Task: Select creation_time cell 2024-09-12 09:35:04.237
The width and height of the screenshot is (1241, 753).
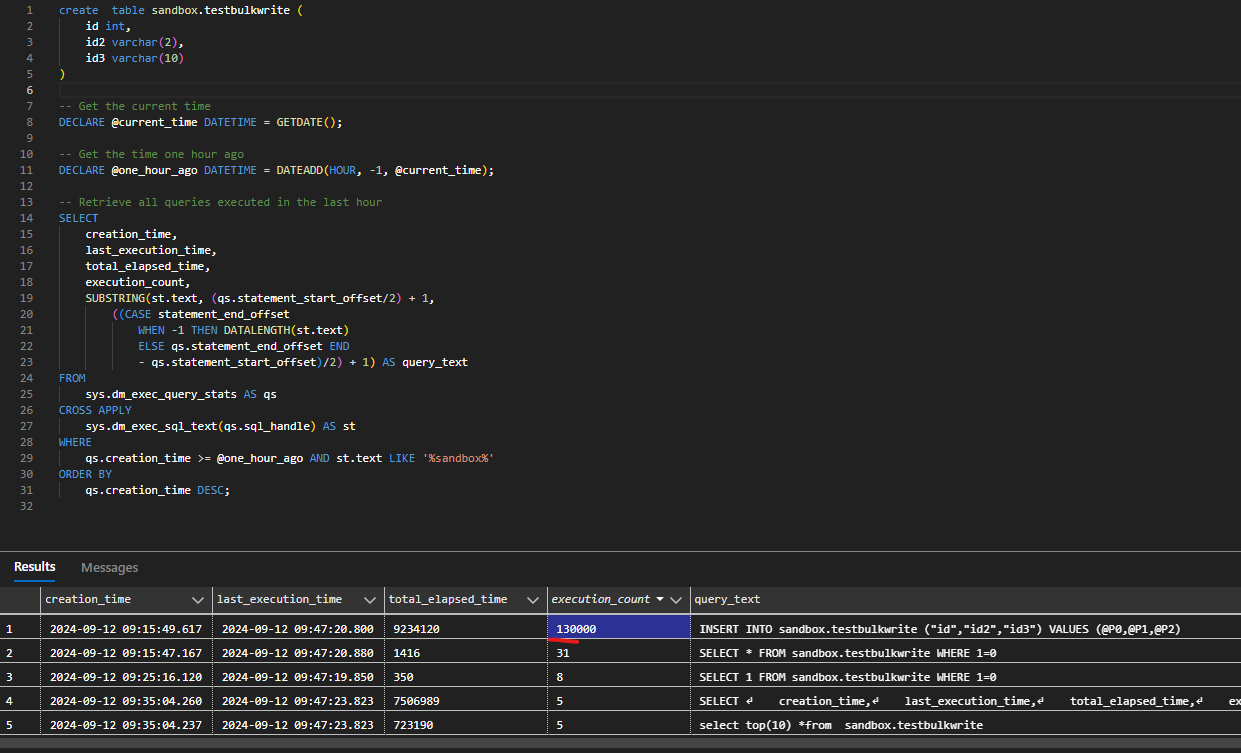Action: coord(126,725)
